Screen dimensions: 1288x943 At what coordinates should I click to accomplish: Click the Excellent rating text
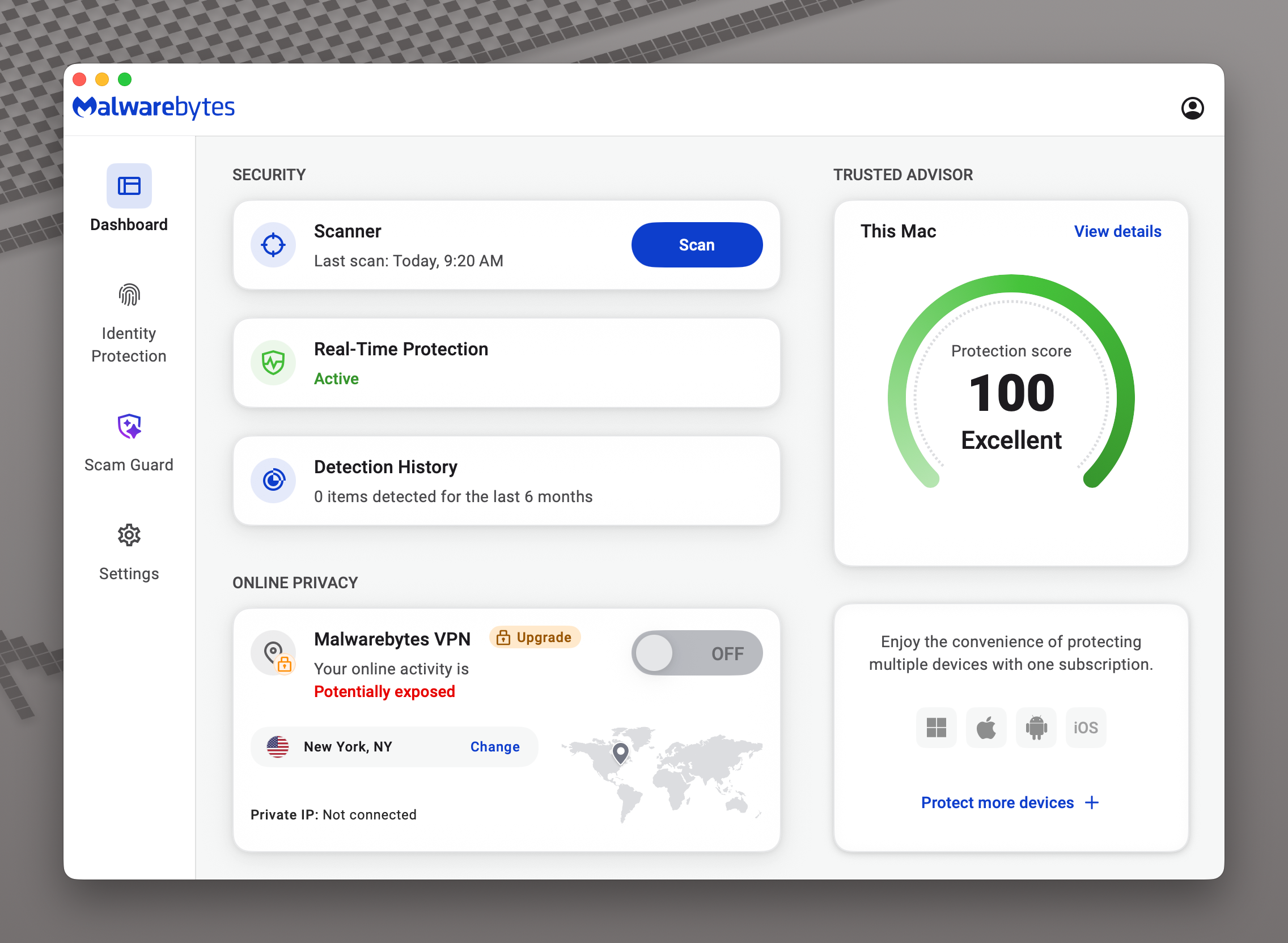coord(1011,440)
